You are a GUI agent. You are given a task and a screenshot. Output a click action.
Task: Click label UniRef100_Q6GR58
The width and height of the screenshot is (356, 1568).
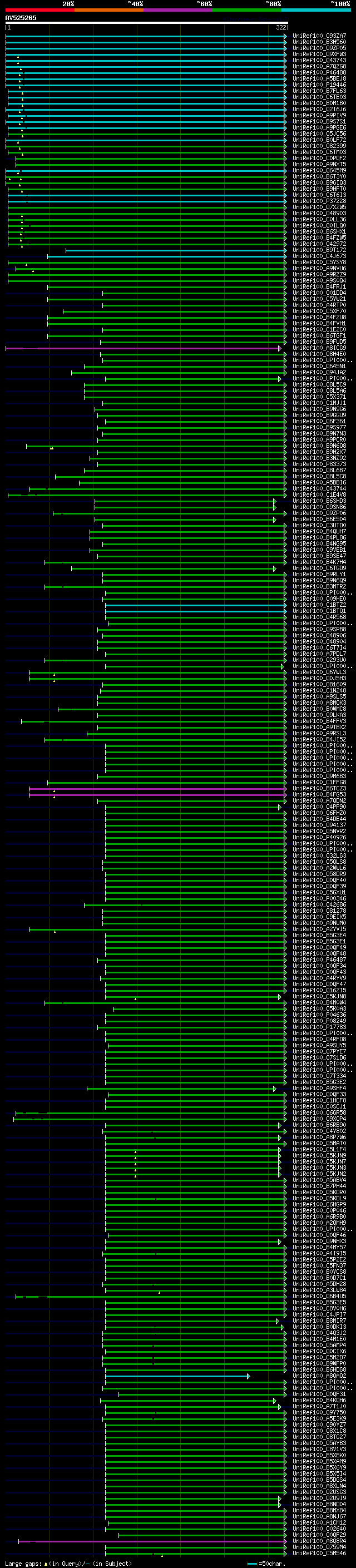pos(319,1112)
